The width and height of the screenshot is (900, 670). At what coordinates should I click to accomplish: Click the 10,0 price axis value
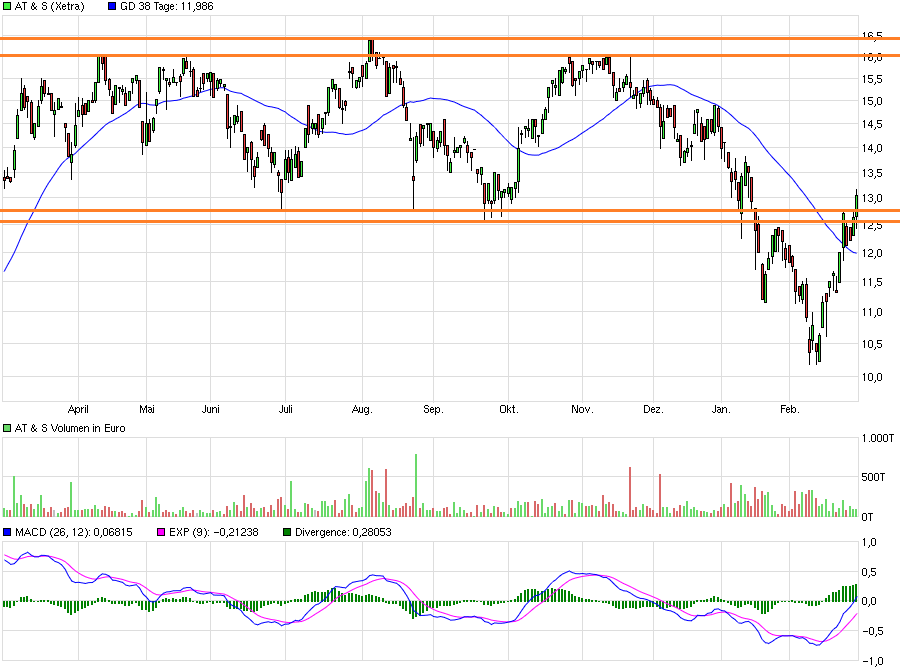872,377
